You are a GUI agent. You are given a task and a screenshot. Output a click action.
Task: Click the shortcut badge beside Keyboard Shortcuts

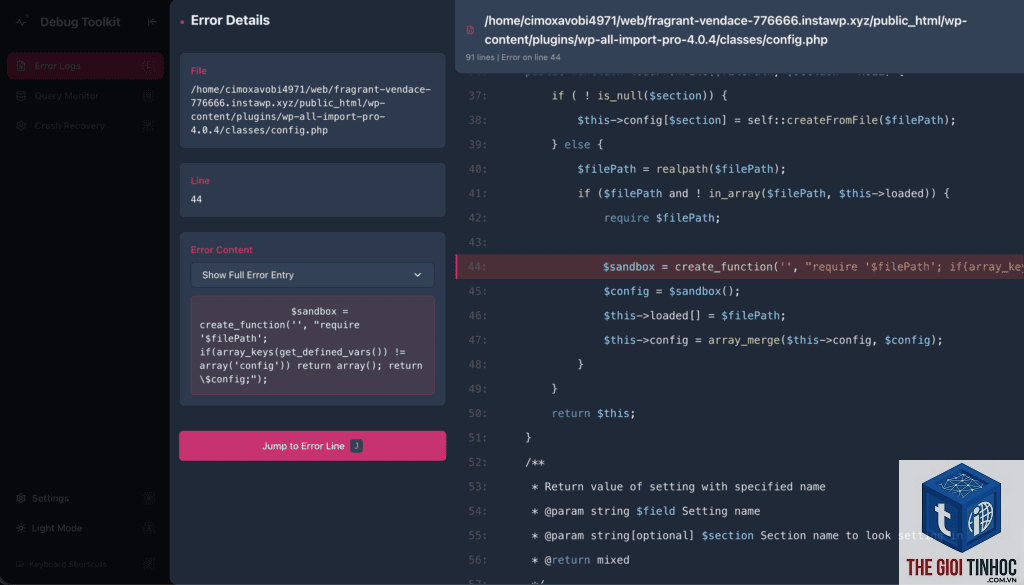(149, 564)
